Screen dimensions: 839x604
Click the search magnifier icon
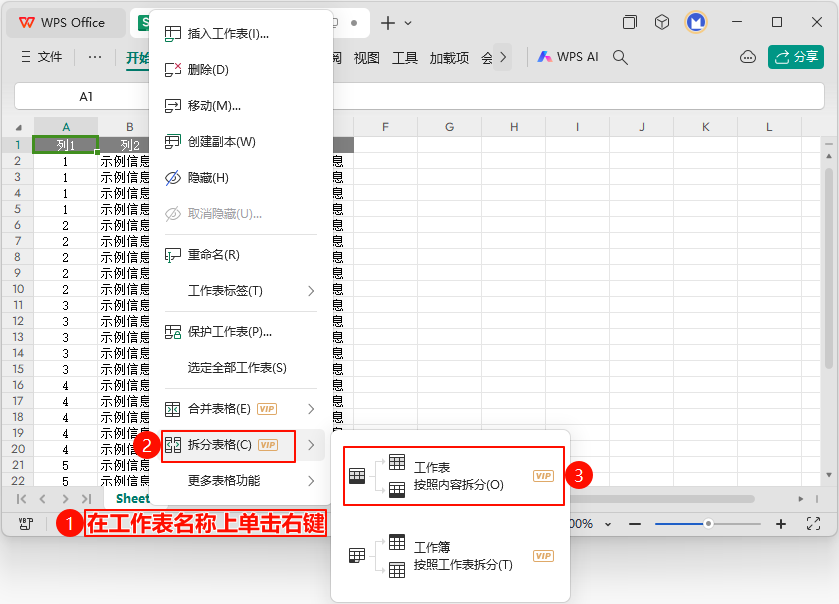tap(620, 58)
